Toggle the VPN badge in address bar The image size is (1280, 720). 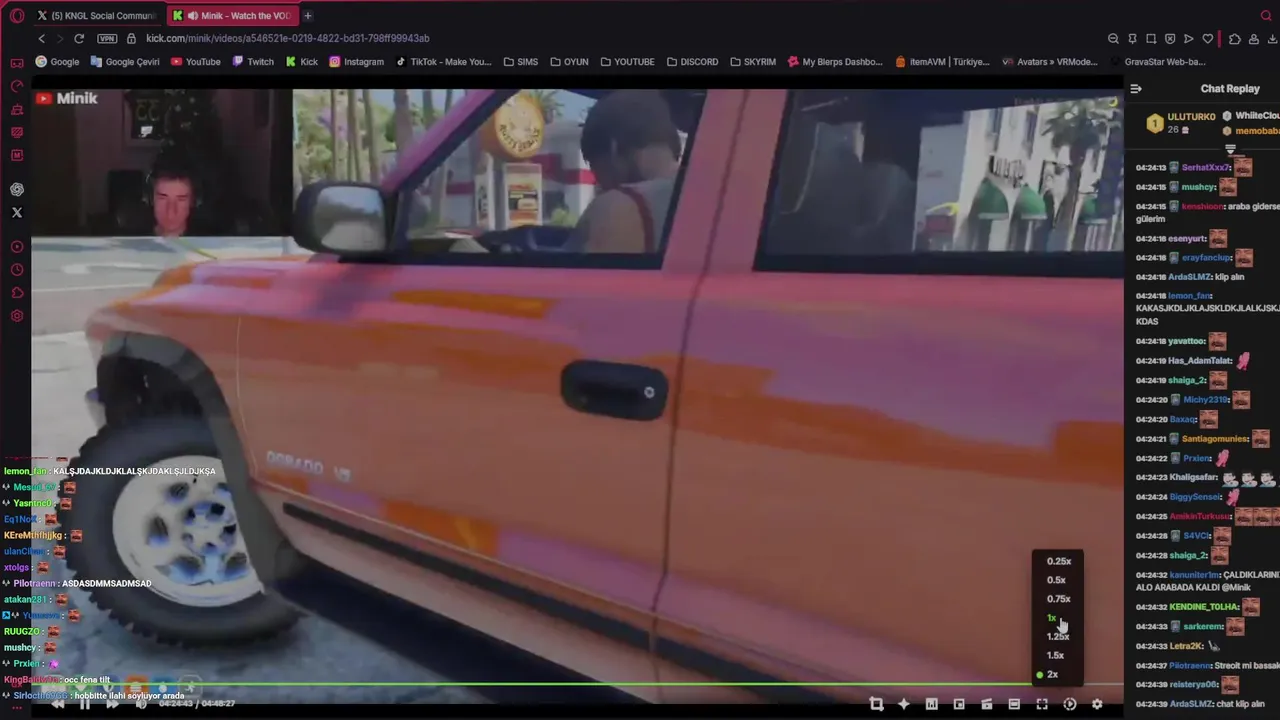107,38
